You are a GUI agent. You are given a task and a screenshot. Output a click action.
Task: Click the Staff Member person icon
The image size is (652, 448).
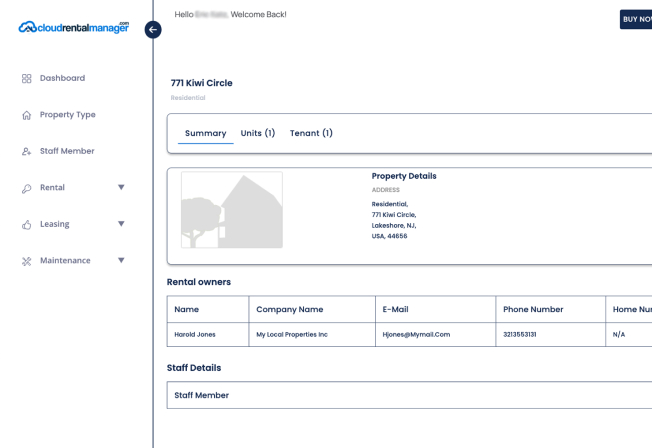coord(27,152)
